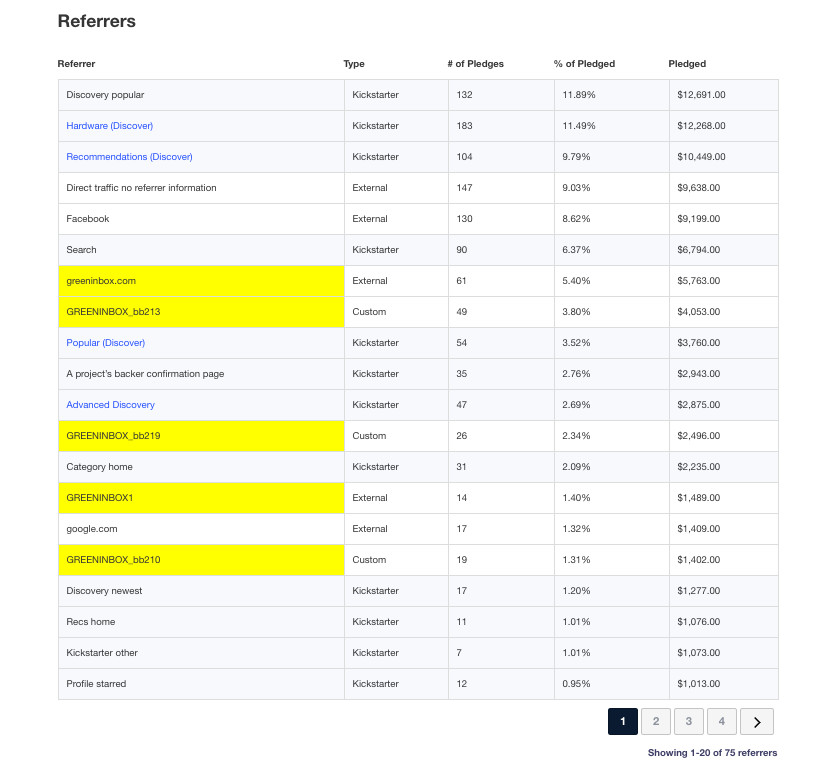836x784 pixels.
Task: Select the GREENINBOX1 referrer cell
Action: click(201, 498)
